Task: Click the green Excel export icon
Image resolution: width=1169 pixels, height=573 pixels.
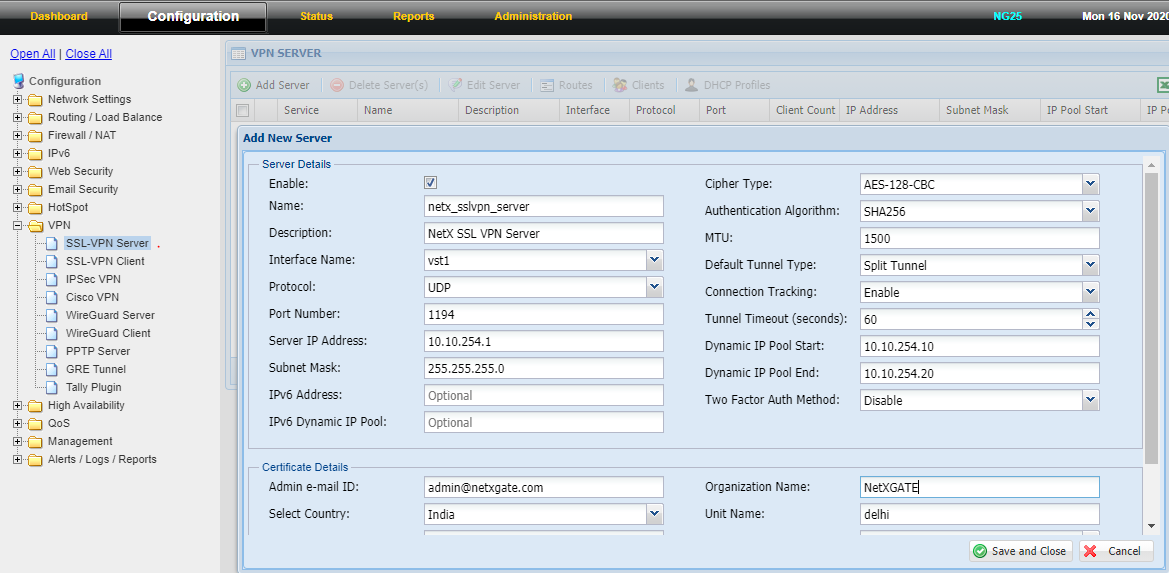Action: pos(1163,85)
